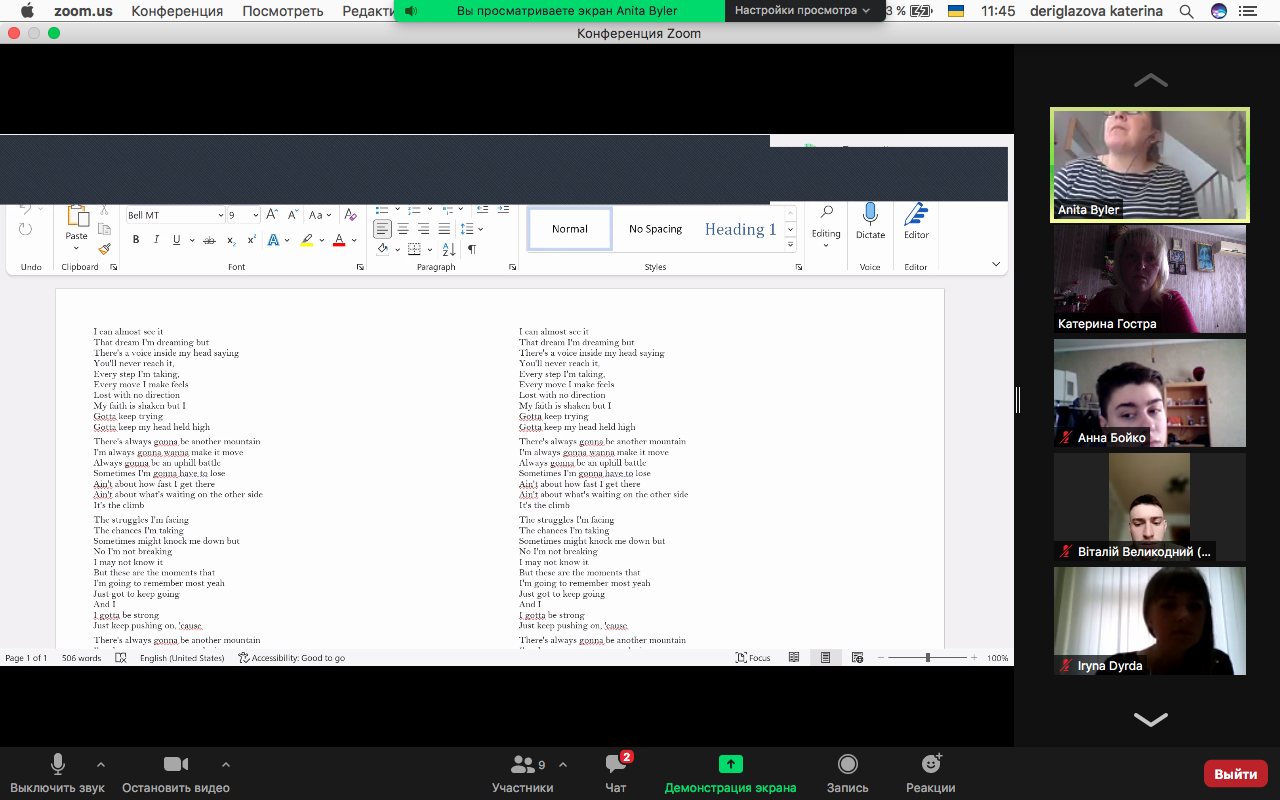The height and width of the screenshot is (800, 1280).
Task: Expand the Paste options arrow
Action: [77, 247]
